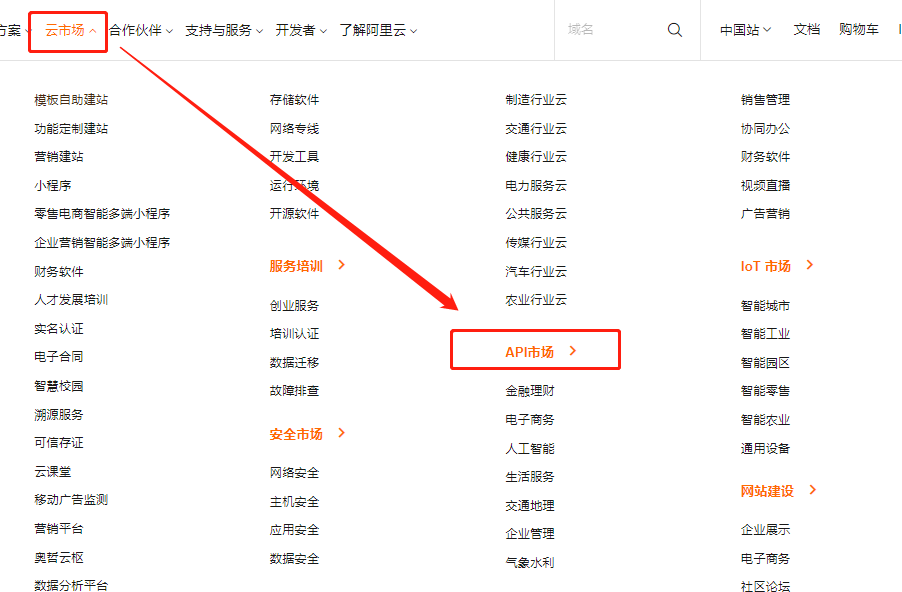Viewport: 902px width, 592px height.
Task: Open 创业服务 entry
Action: pyautogui.click(x=294, y=305)
